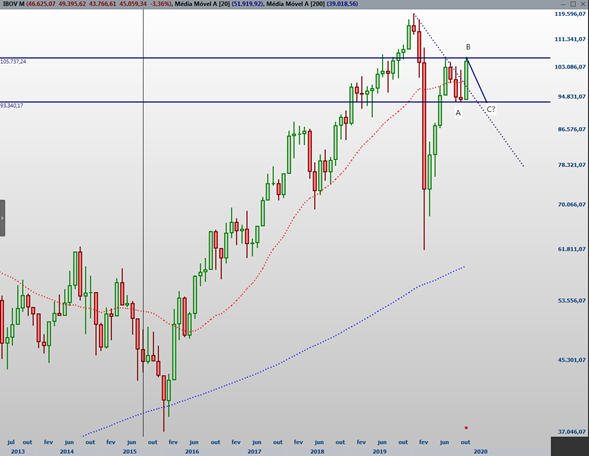This screenshot has width=589, height=456.
Task: Click the 'Média Móvel A [20]' title text
Action: [x=202, y=4]
